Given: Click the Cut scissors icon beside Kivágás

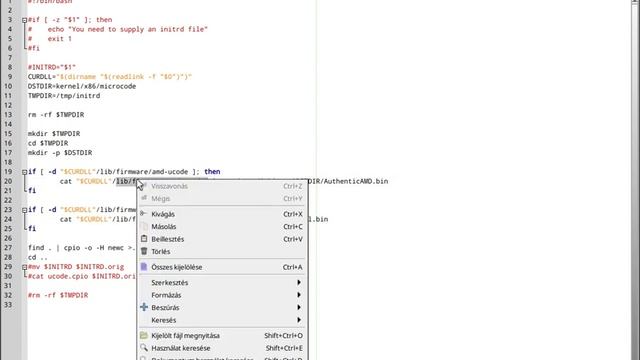Looking at the screenshot, I should (x=143, y=213).
